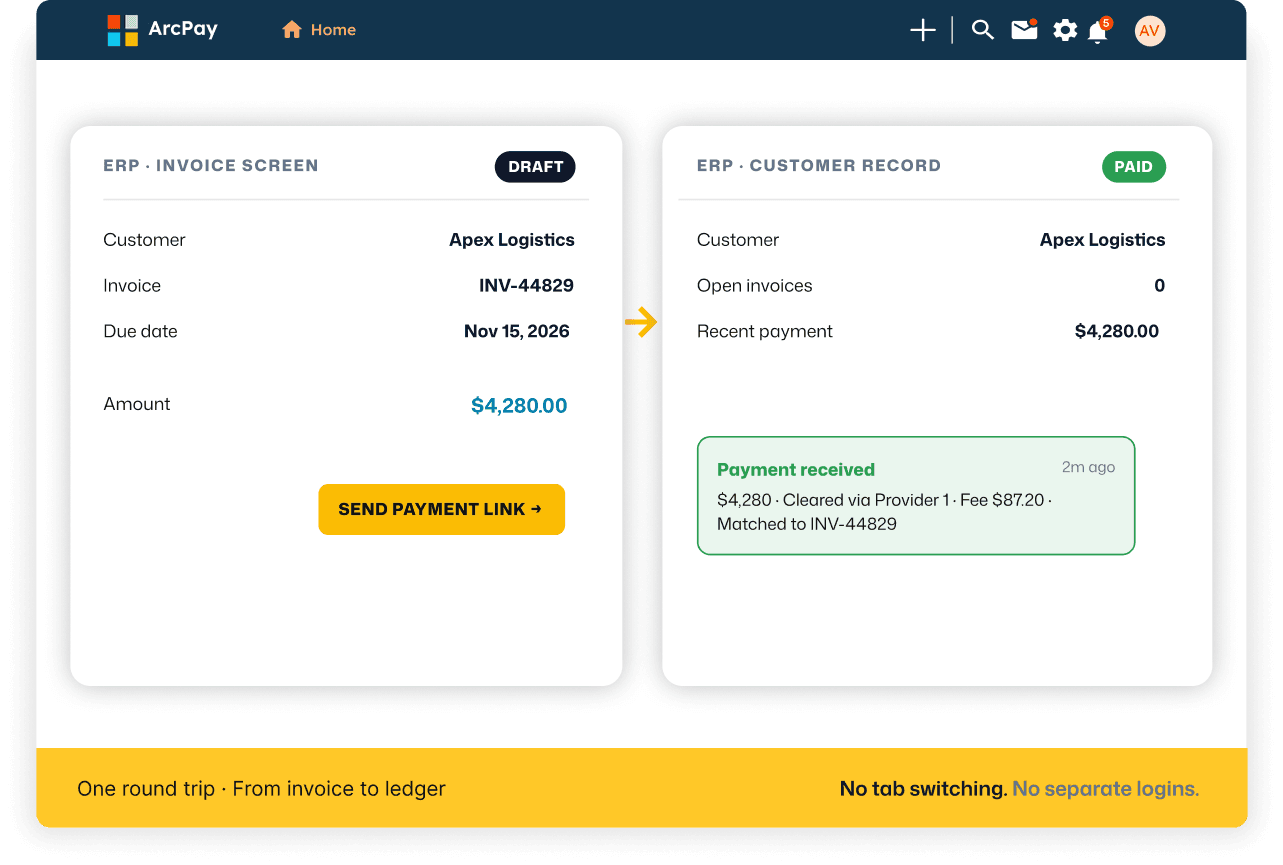The image size is (1283, 865).
Task: Click Apex Logistics in the customer record
Action: tap(1103, 240)
